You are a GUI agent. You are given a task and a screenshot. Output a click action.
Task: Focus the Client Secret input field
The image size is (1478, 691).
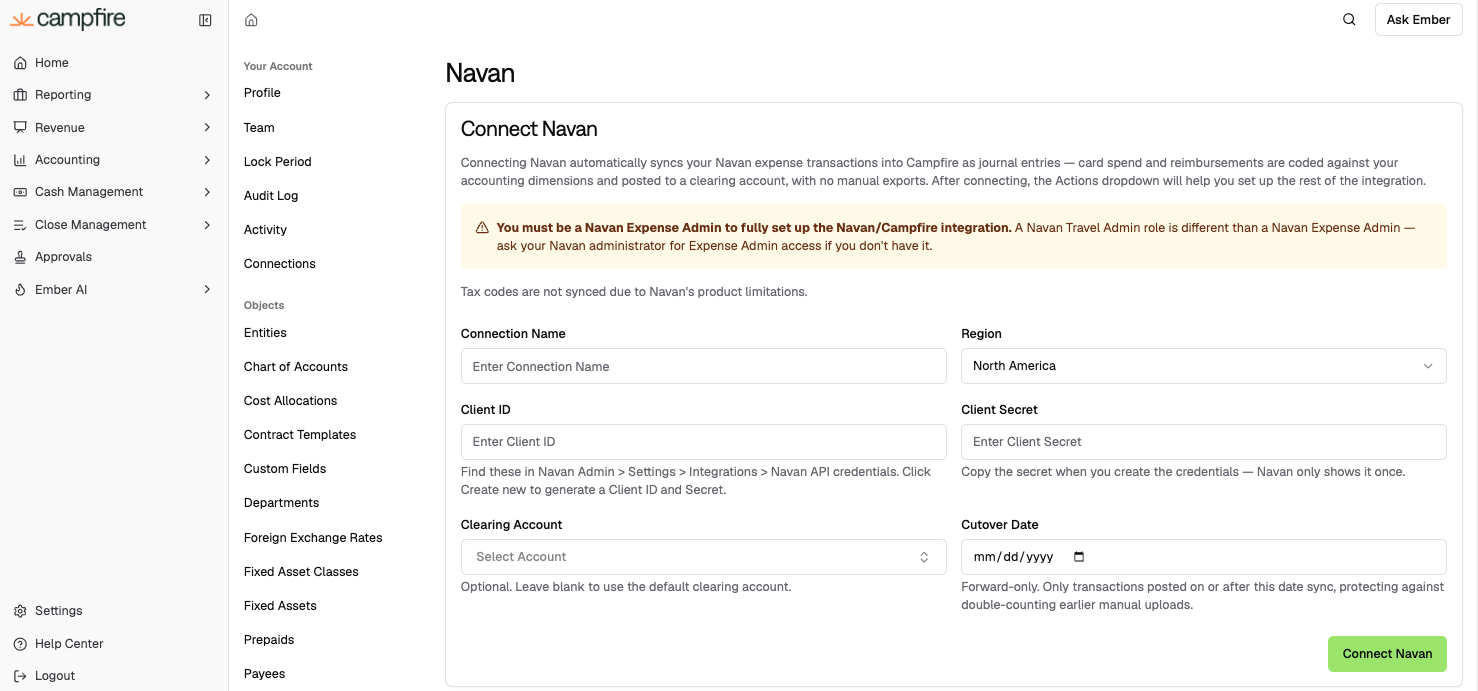tap(1203, 442)
